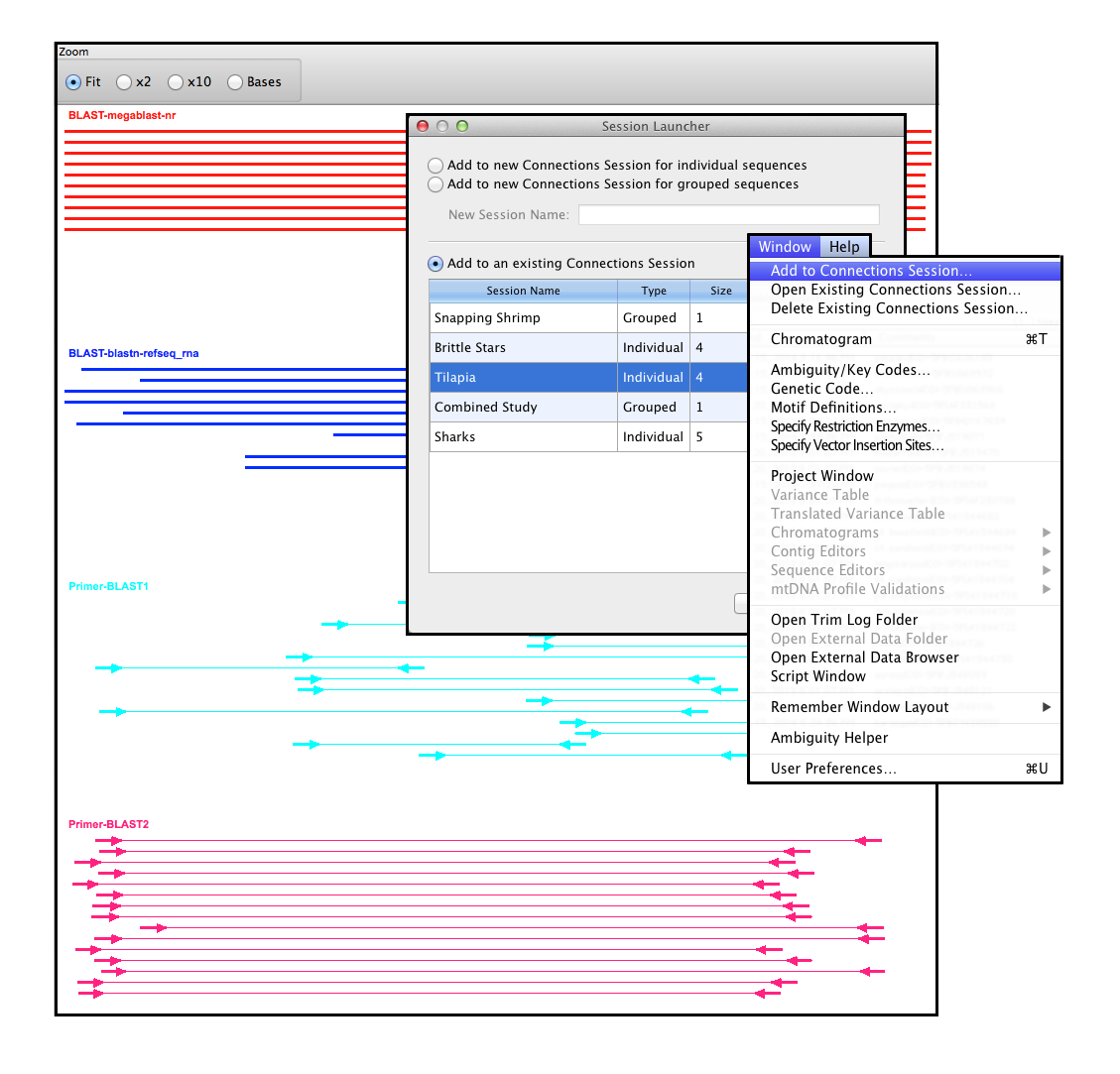Open Chromatogram from the Window menu
1120x1074 pixels.
pos(821,339)
